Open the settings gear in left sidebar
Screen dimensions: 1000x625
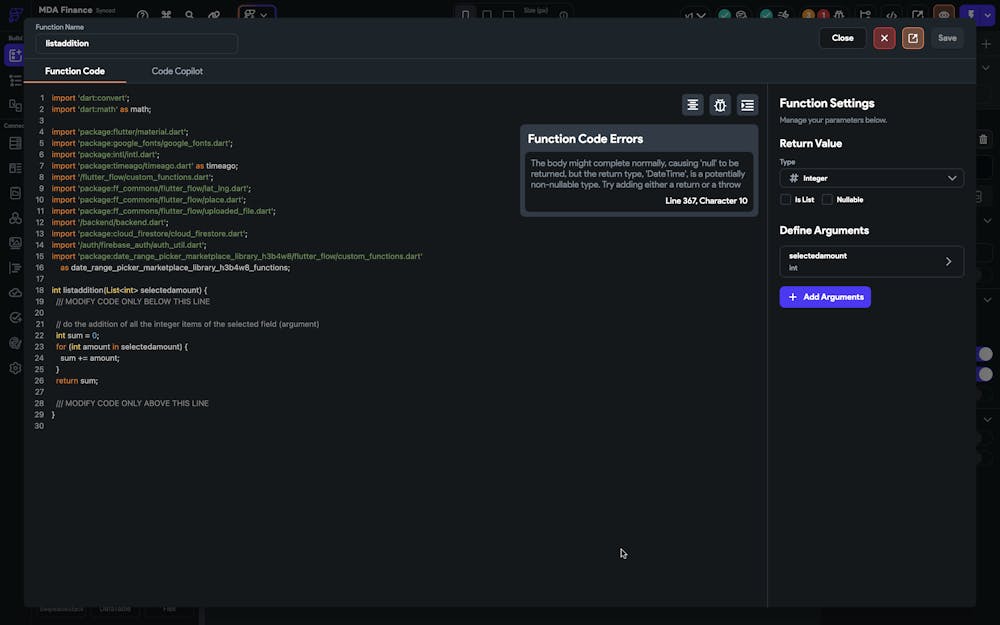click(15, 368)
